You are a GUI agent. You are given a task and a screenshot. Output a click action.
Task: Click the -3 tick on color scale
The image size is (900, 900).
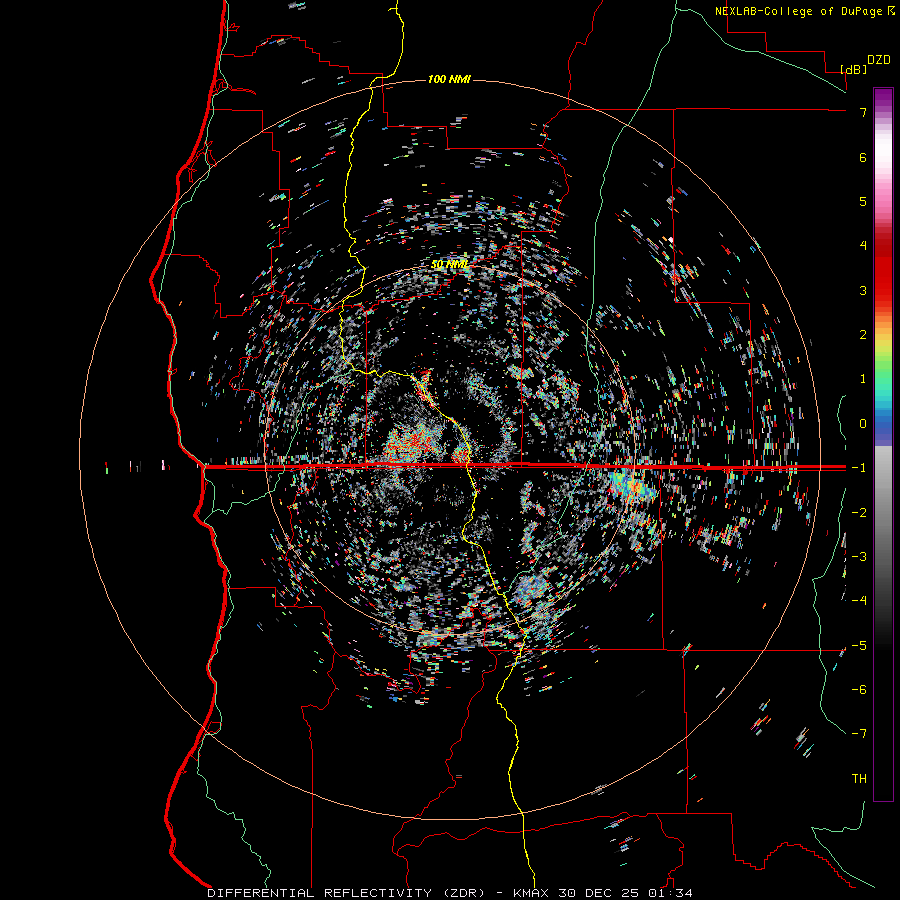[859, 557]
